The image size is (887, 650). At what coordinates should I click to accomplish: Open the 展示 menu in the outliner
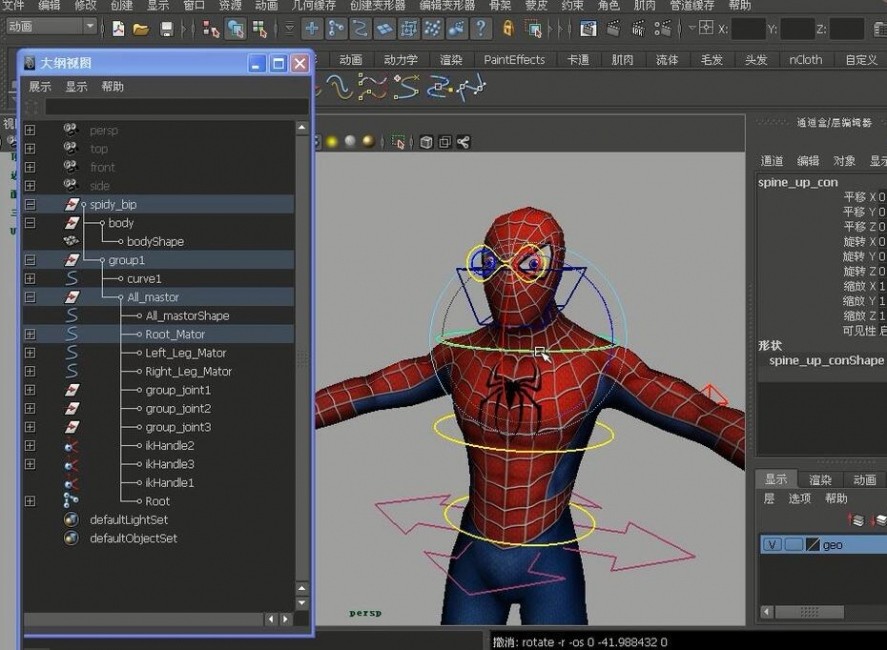click(x=40, y=87)
